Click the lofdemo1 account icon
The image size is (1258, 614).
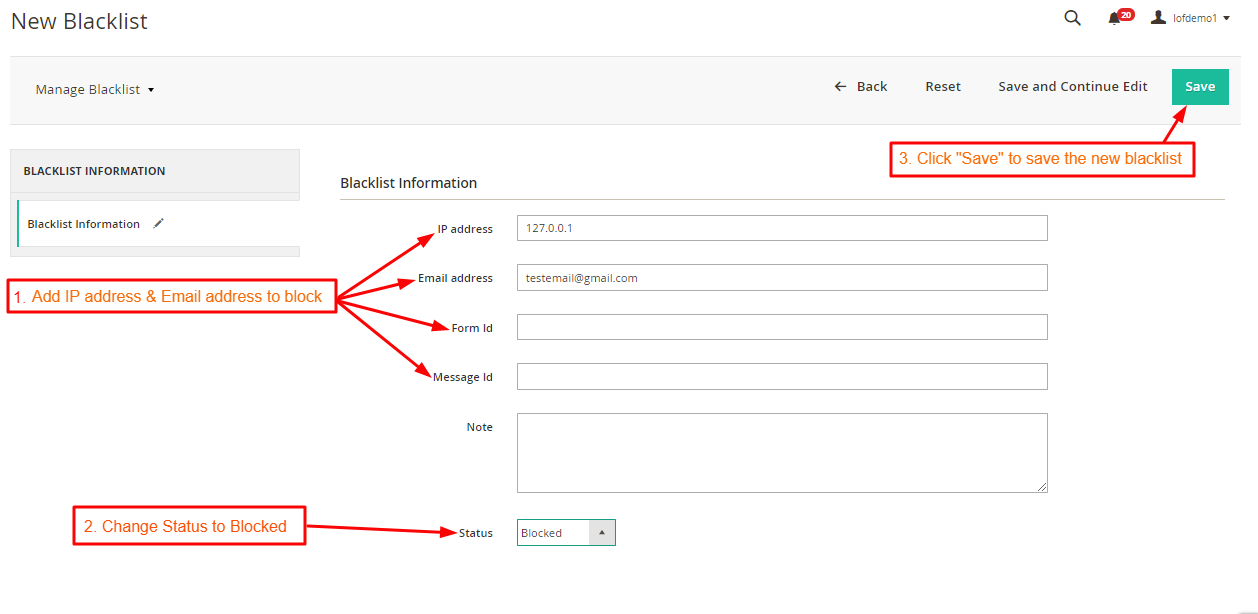[1157, 17]
